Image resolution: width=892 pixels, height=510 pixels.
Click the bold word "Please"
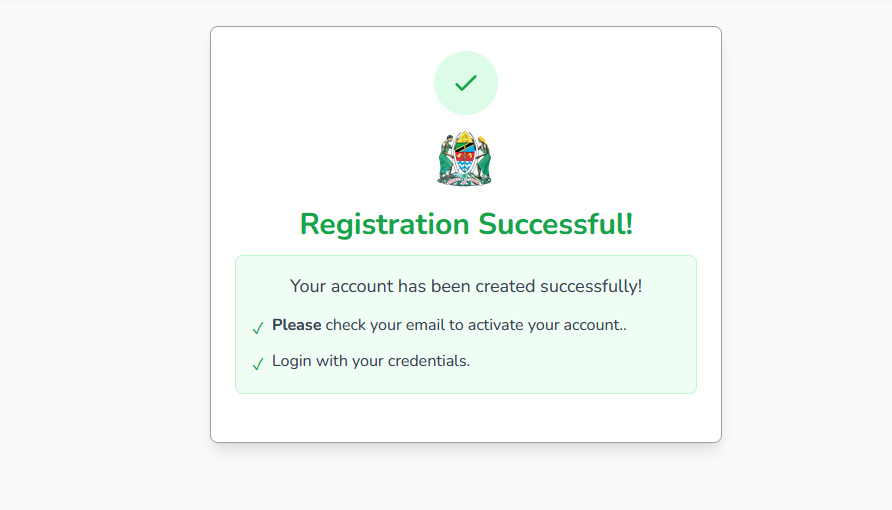pyautogui.click(x=296, y=325)
